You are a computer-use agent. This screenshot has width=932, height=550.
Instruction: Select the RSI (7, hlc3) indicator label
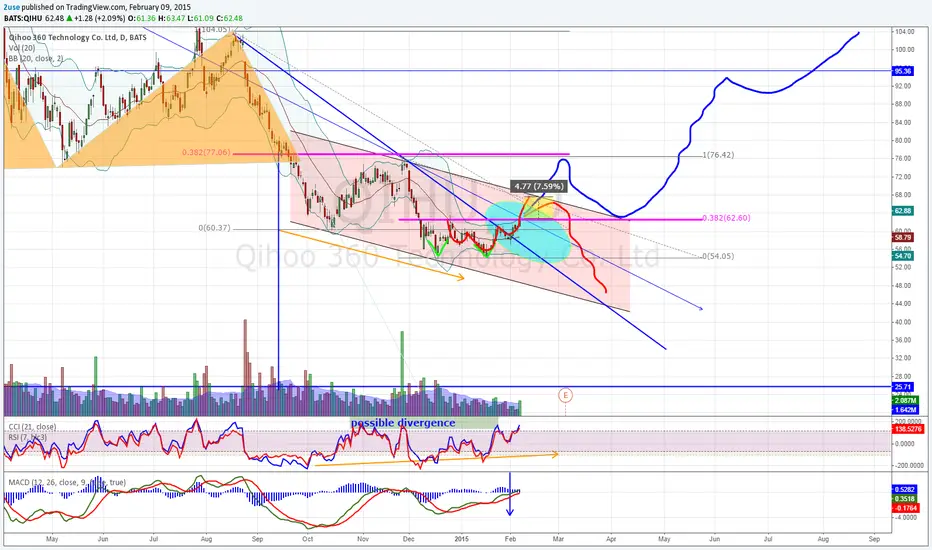pos(27,438)
